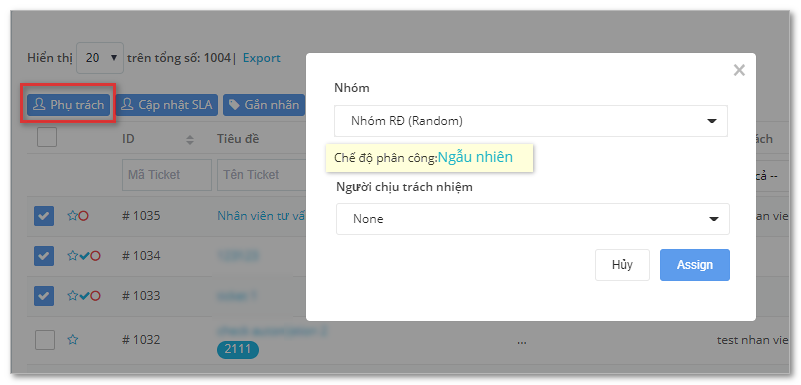This screenshot has width=801, height=385.
Task: Click the Mã Ticket filter field
Action: pos(167,175)
